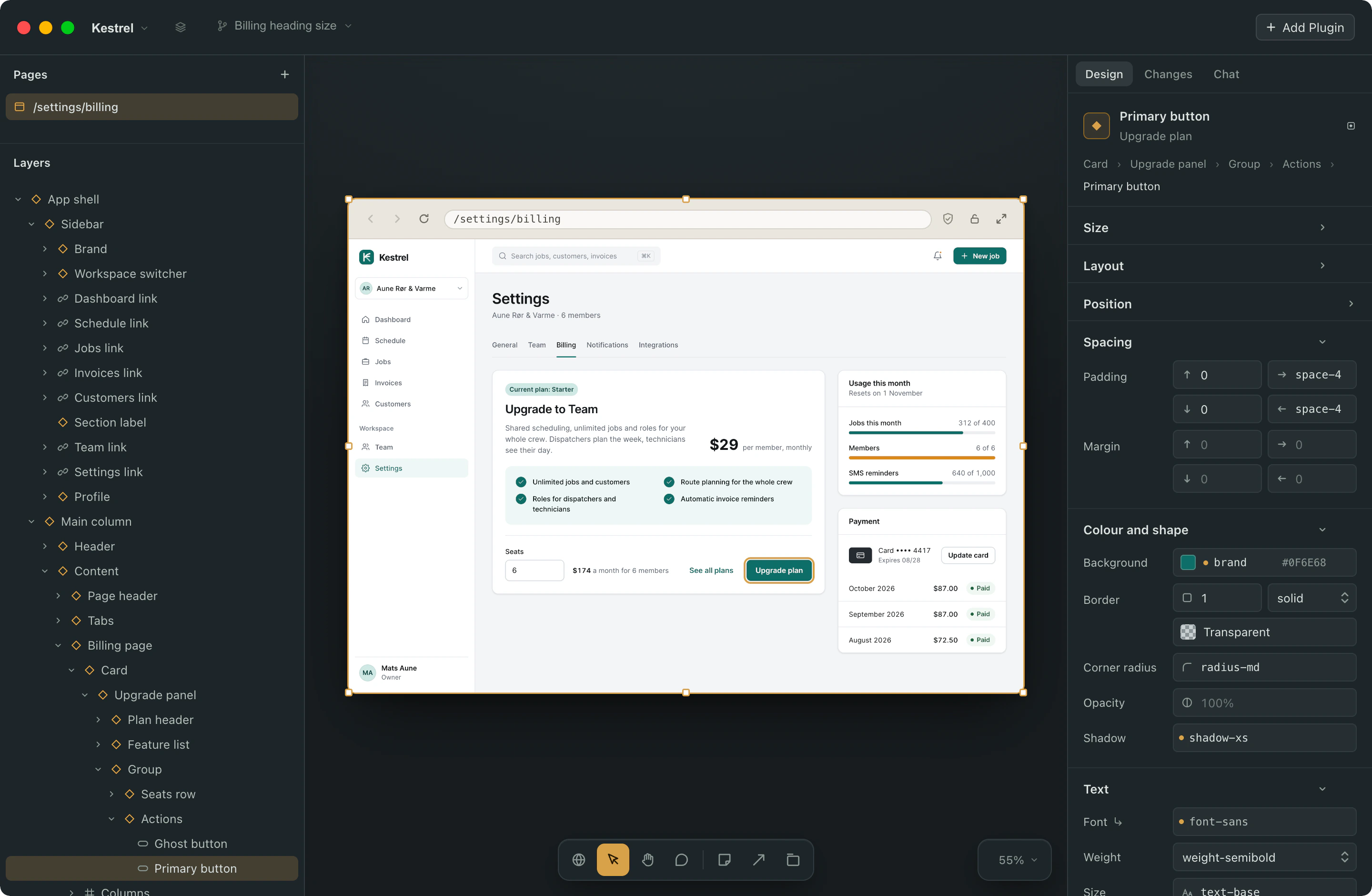1372x896 pixels.
Task: Open the border style solid dropdown
Action: 1311,598
